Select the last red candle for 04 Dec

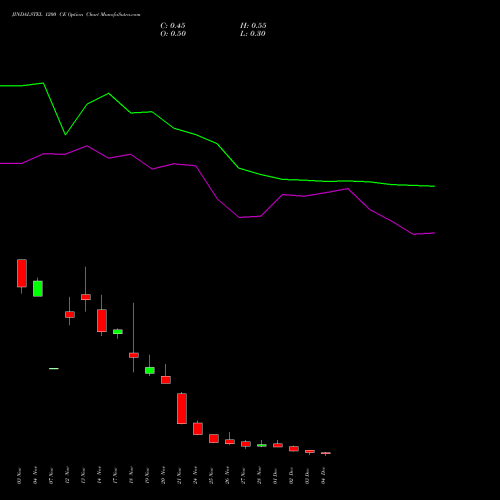326,453
